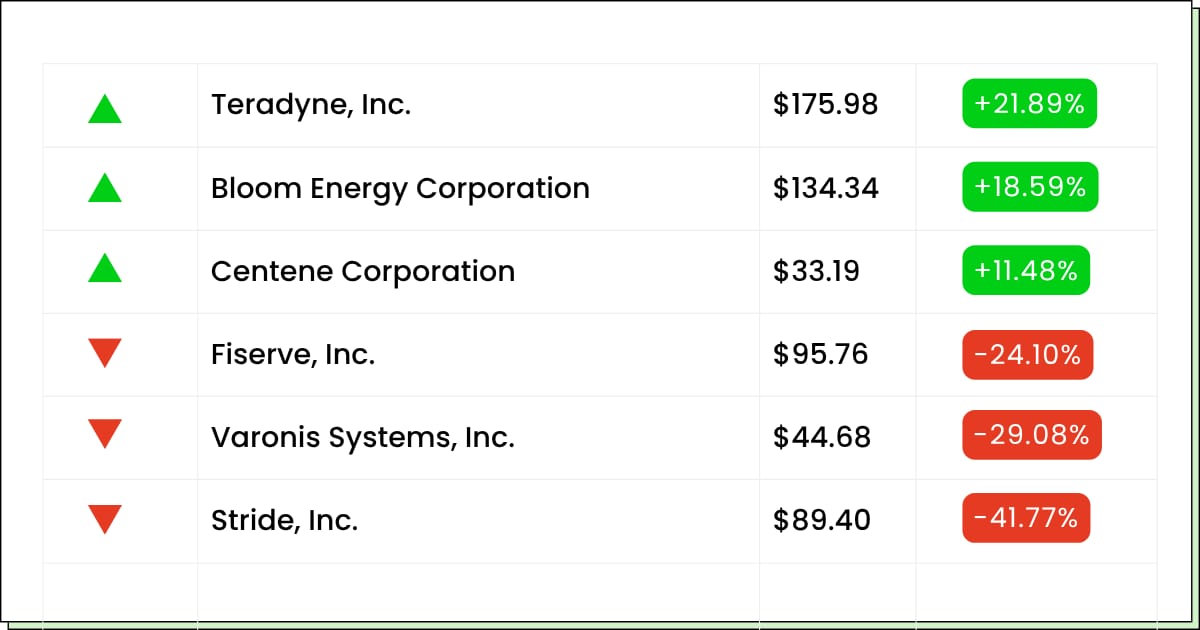1200x630 pixels.
Task: Click the green up arrow beside Bloom Energy
Action: tap(105, 187)
